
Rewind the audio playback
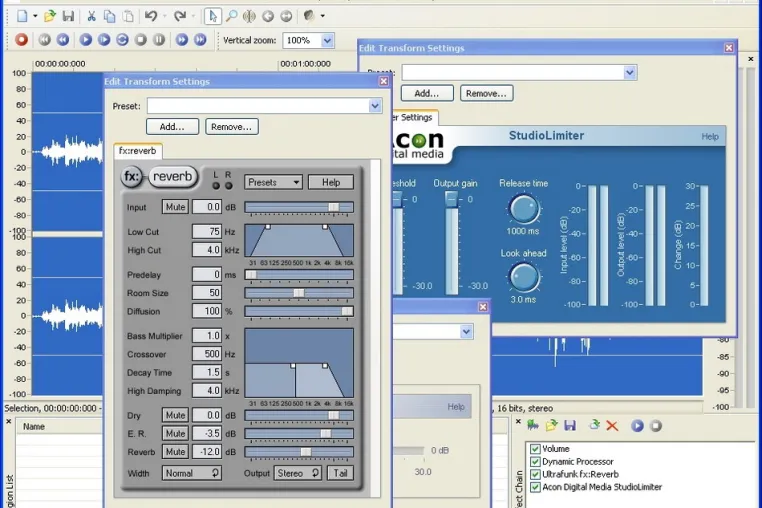click(63, 39)
